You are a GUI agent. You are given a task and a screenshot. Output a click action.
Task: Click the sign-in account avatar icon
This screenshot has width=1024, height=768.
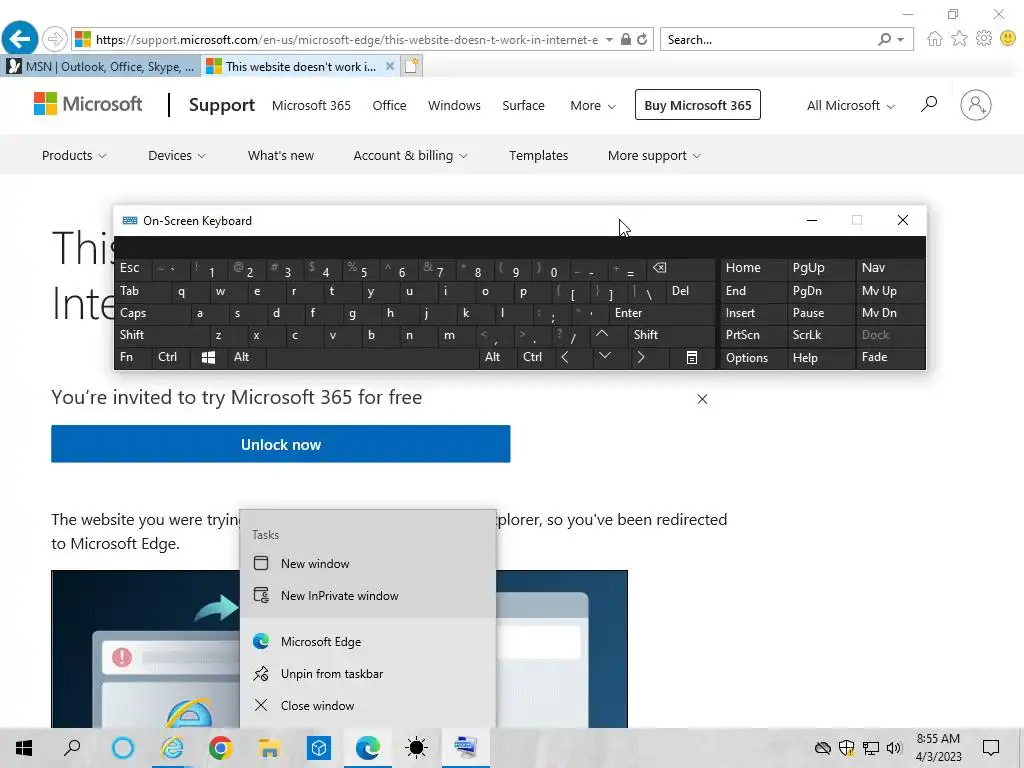click(x=976, y=104)
